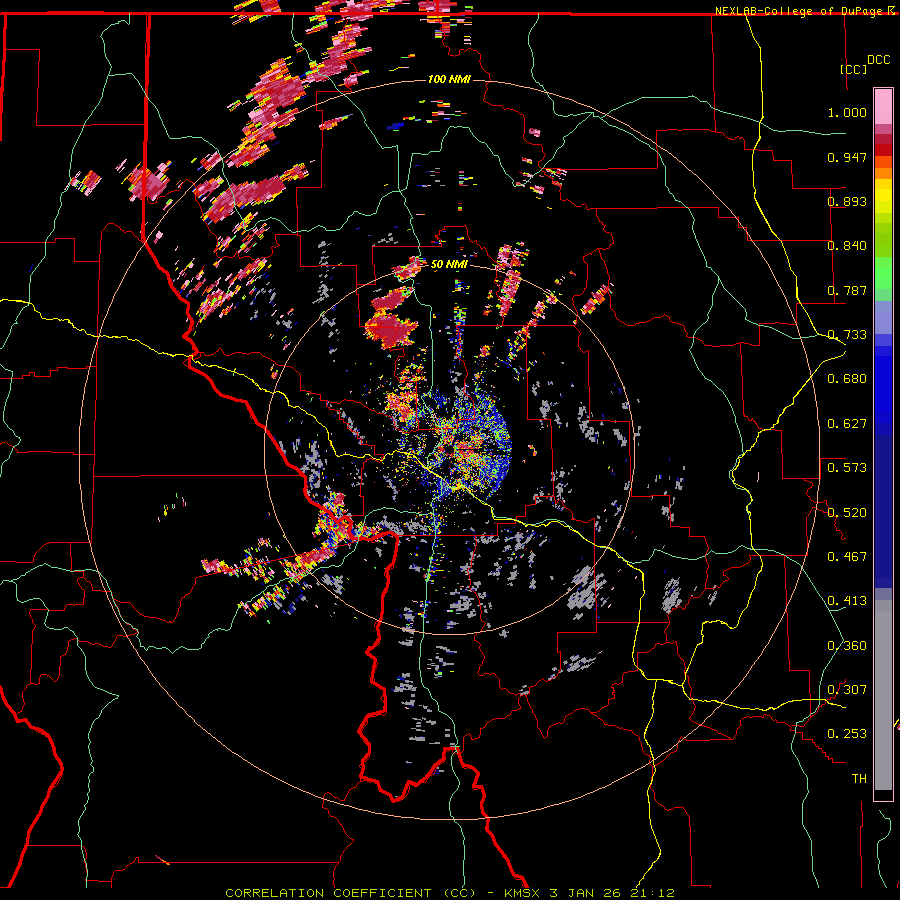
Task: Click the TH label on the color scale
Action: pyautogui.click(x=859, y=779)
